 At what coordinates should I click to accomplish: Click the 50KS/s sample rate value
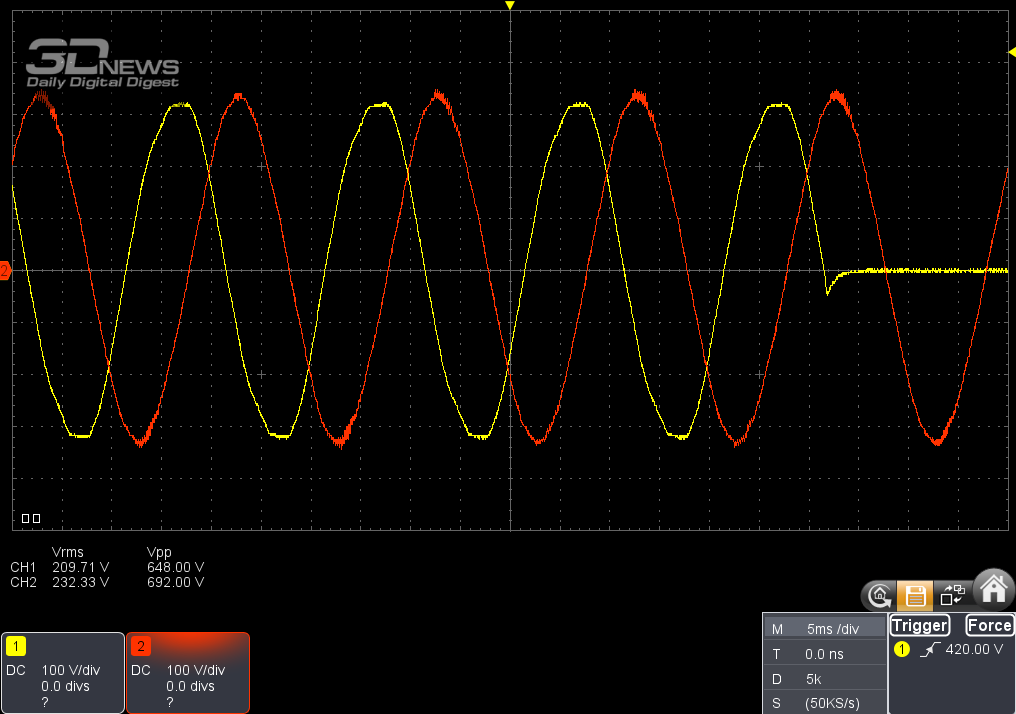click(832, 703)
